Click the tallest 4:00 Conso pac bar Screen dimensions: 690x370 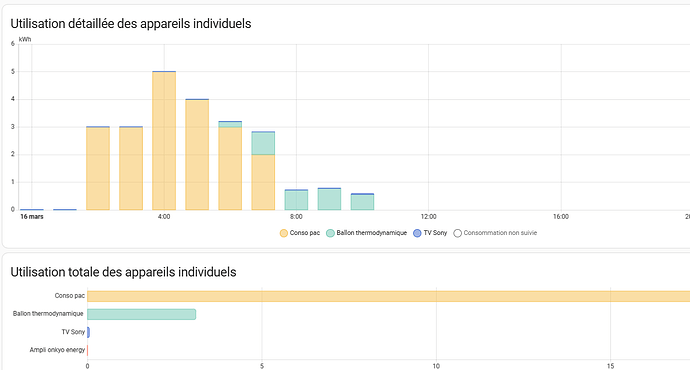point(164,141)
